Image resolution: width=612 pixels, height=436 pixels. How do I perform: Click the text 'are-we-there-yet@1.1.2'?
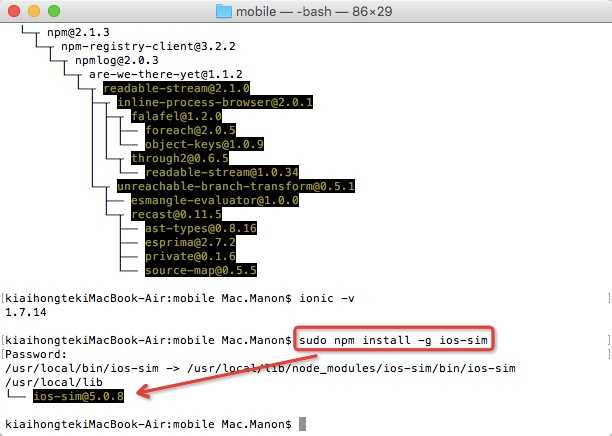pyautogui.click(x=166, y=75)
